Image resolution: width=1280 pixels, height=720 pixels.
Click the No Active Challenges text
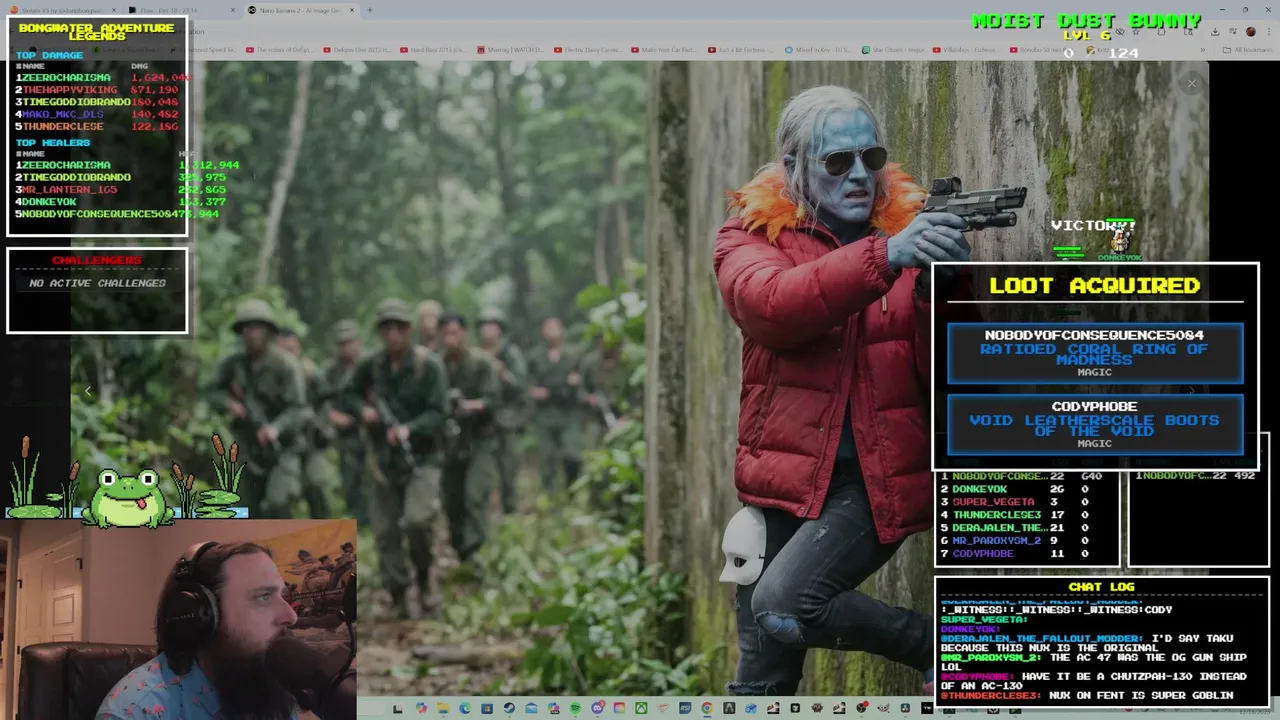[x=97, y=283]
